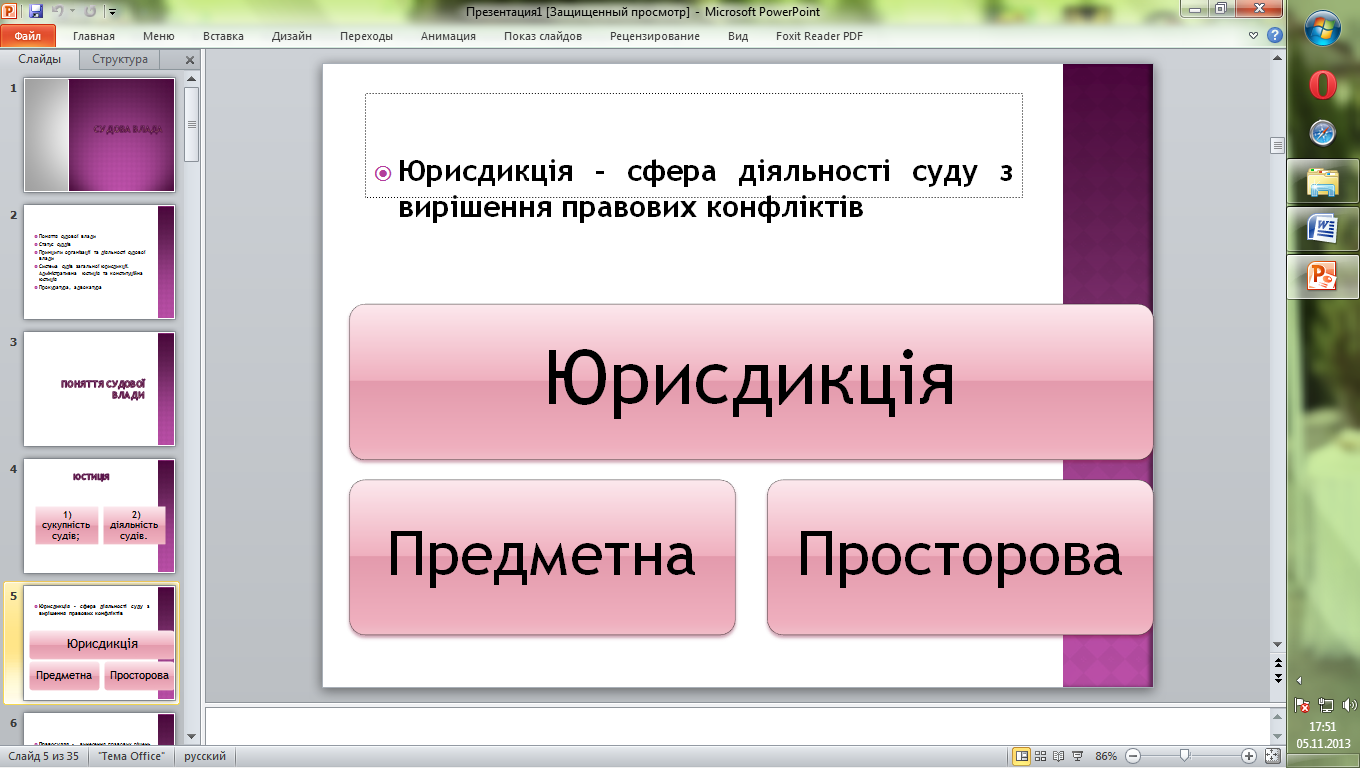Open the network tray icon
This screenshot has height=768, width=1360.
click(1325, 705)
